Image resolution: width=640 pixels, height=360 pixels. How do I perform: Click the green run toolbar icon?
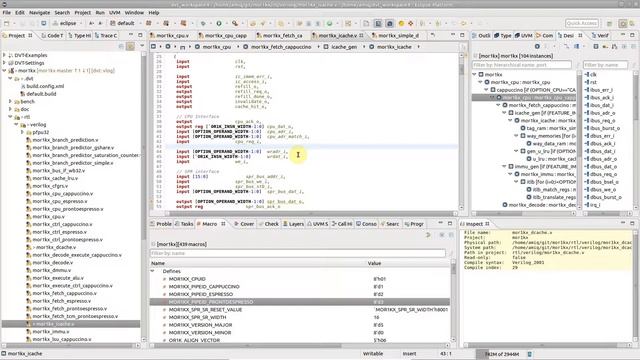point(219,23)
